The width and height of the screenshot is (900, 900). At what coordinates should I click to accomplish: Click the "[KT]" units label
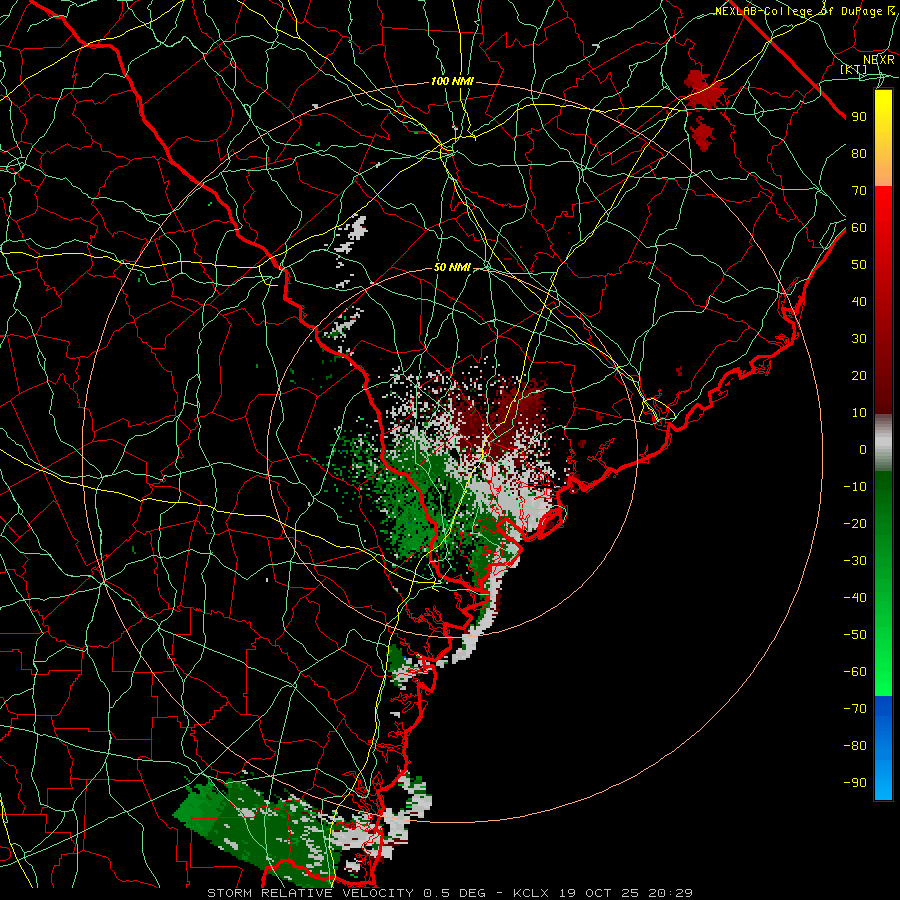(x=854, y=69)
